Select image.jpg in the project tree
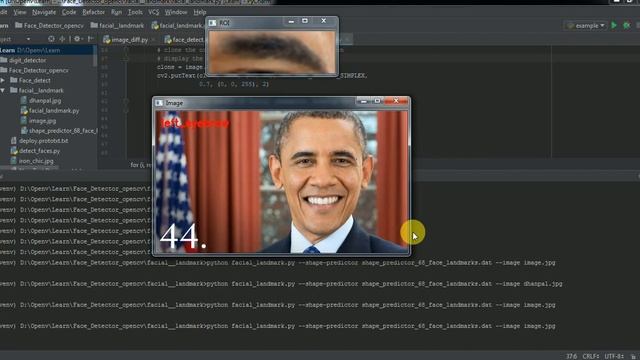The image size is (640, 360). pyautogui.click(x=38, y=121)
